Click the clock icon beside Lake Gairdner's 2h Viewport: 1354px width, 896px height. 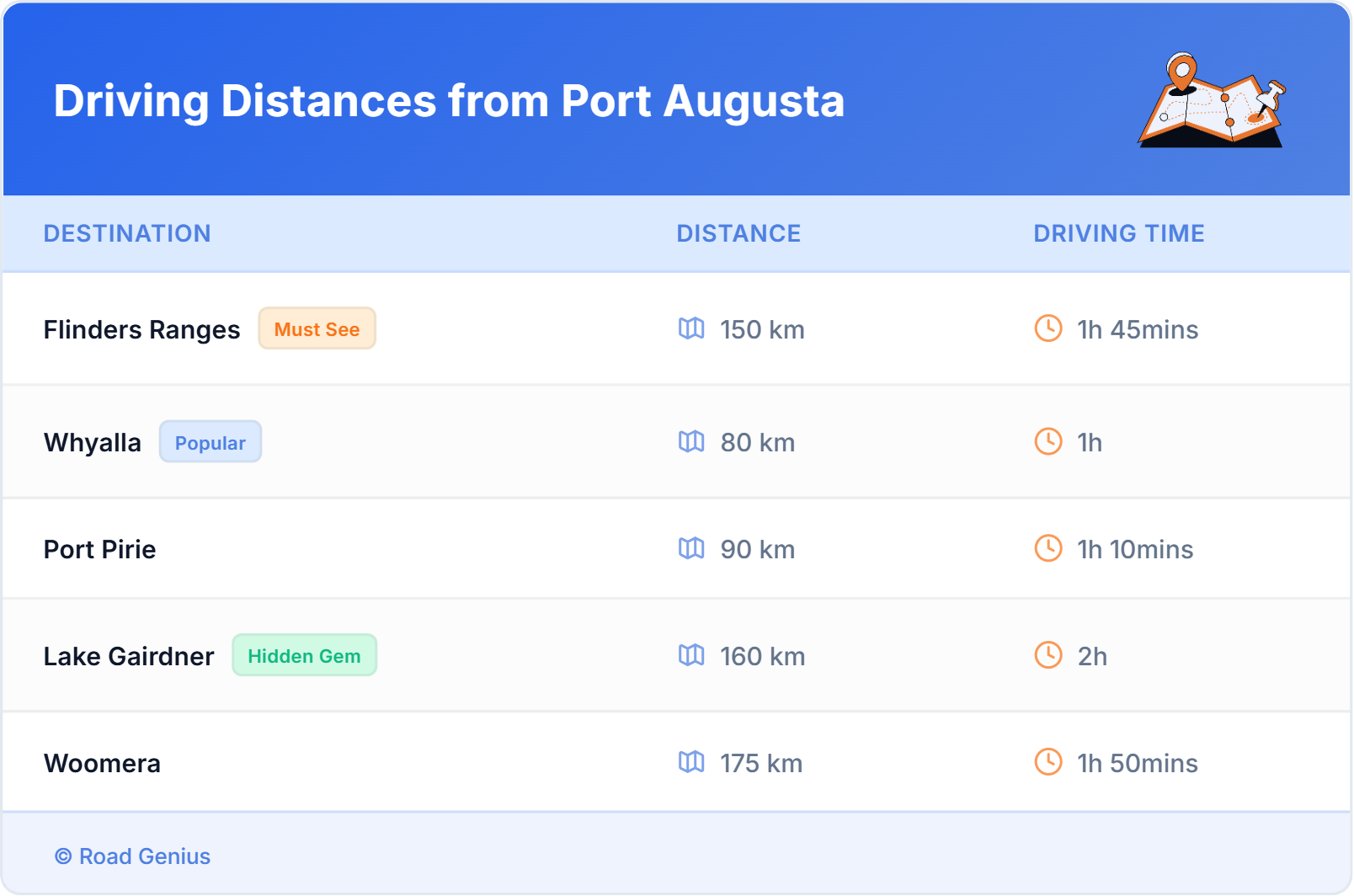click(x=1047, y=656)
